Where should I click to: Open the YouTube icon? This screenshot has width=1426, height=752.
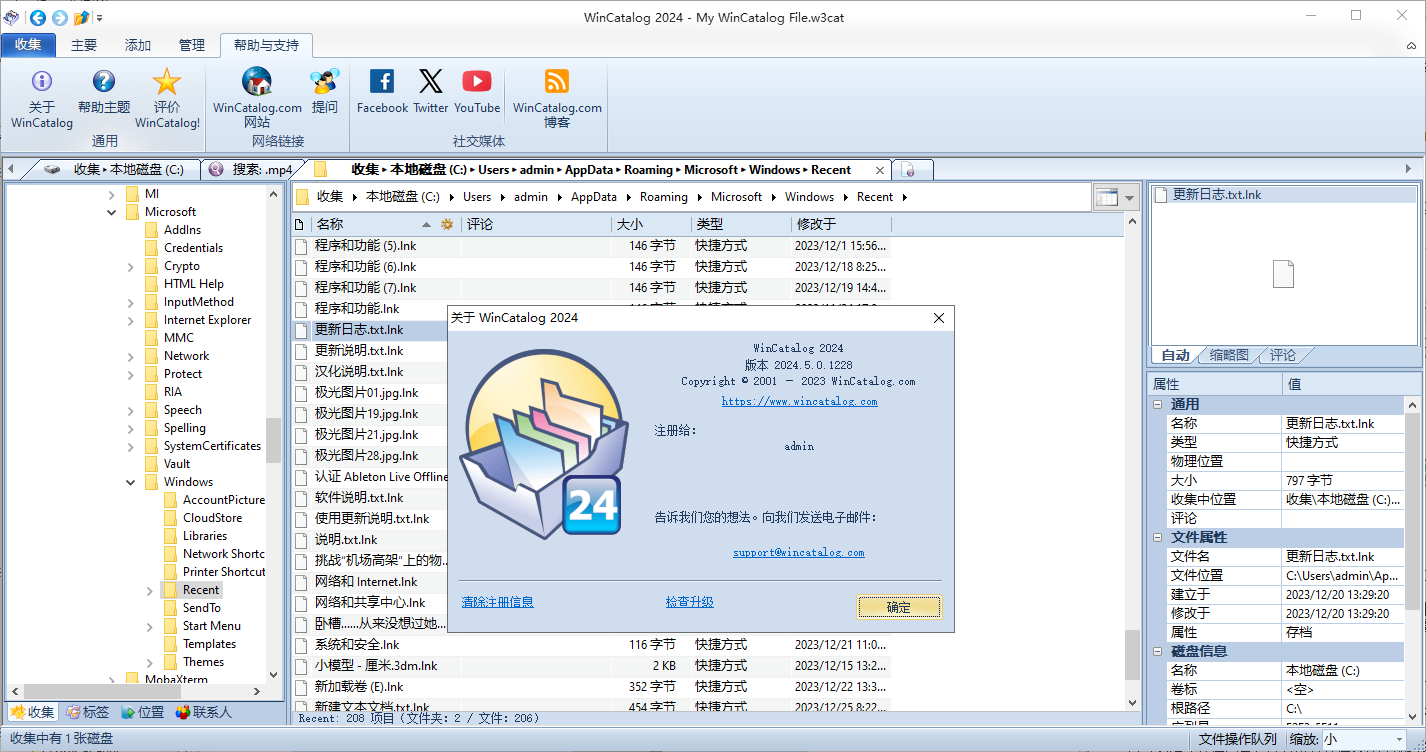(477, 81)
